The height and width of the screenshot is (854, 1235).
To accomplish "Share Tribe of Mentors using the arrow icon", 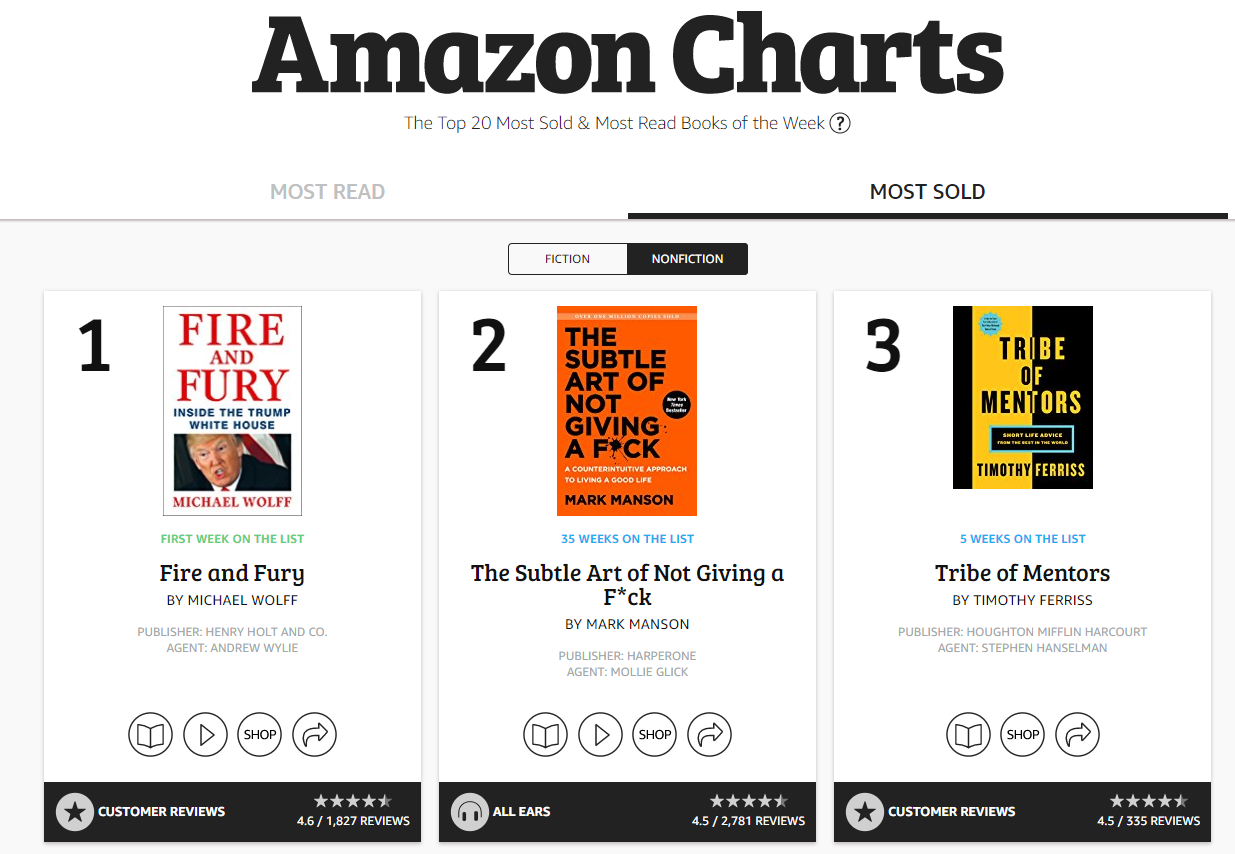I will pos(1078,735).
